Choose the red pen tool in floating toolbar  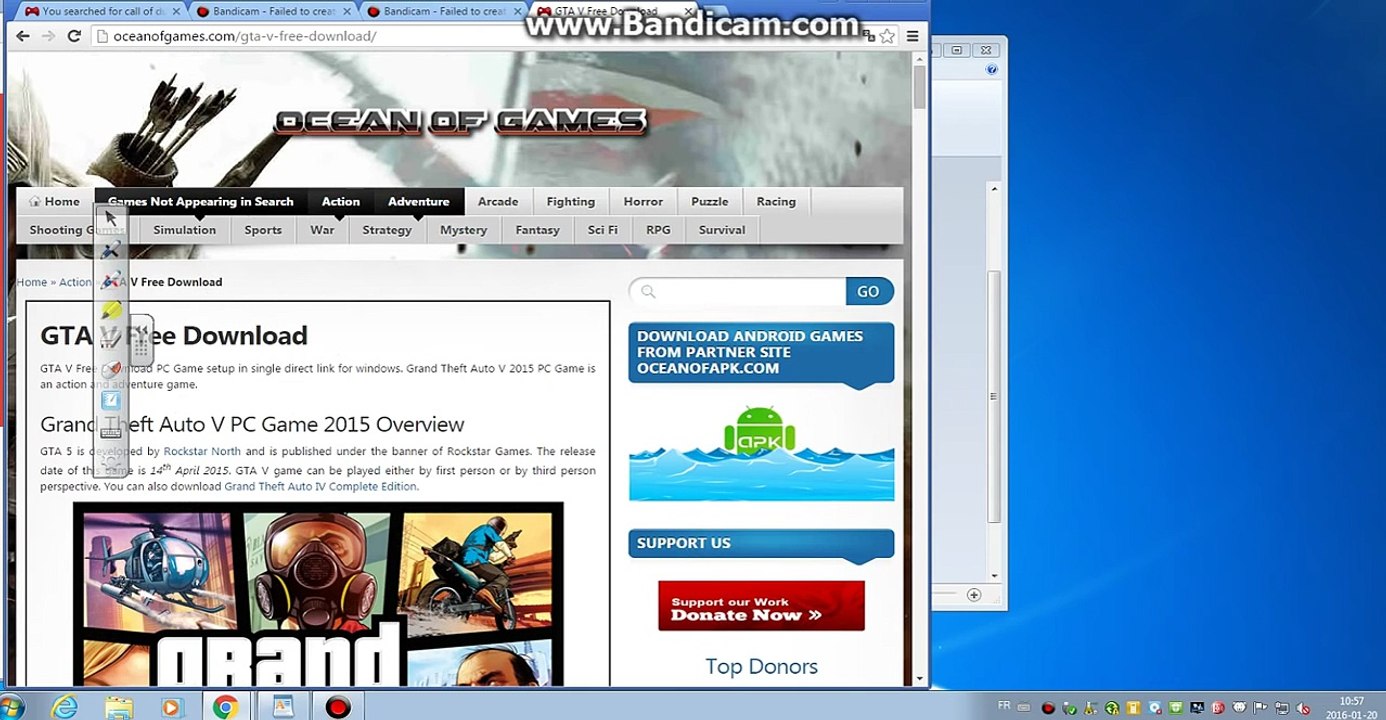(x=111, y=281)
